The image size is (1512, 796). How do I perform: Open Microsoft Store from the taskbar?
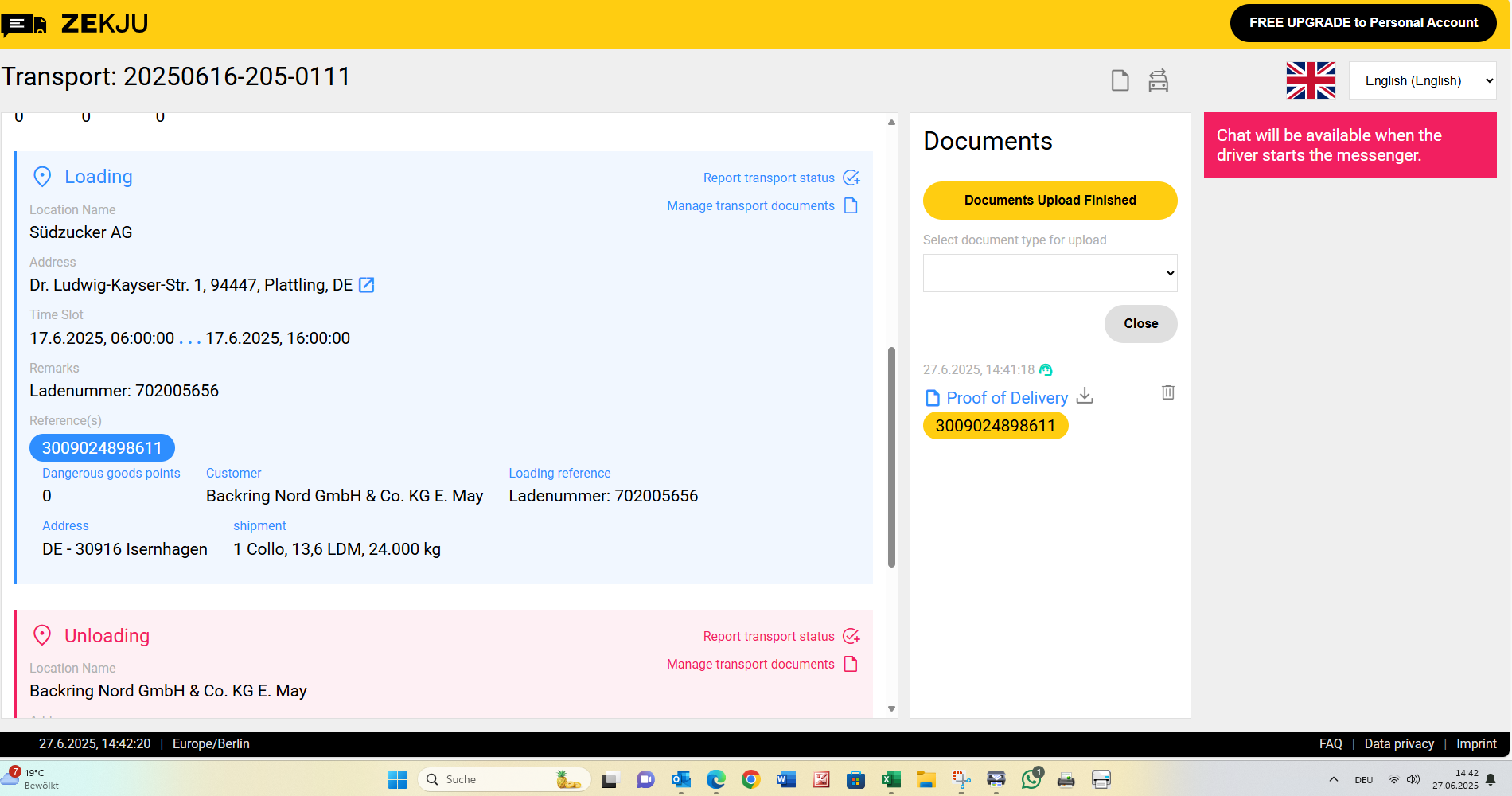(855, 779)
